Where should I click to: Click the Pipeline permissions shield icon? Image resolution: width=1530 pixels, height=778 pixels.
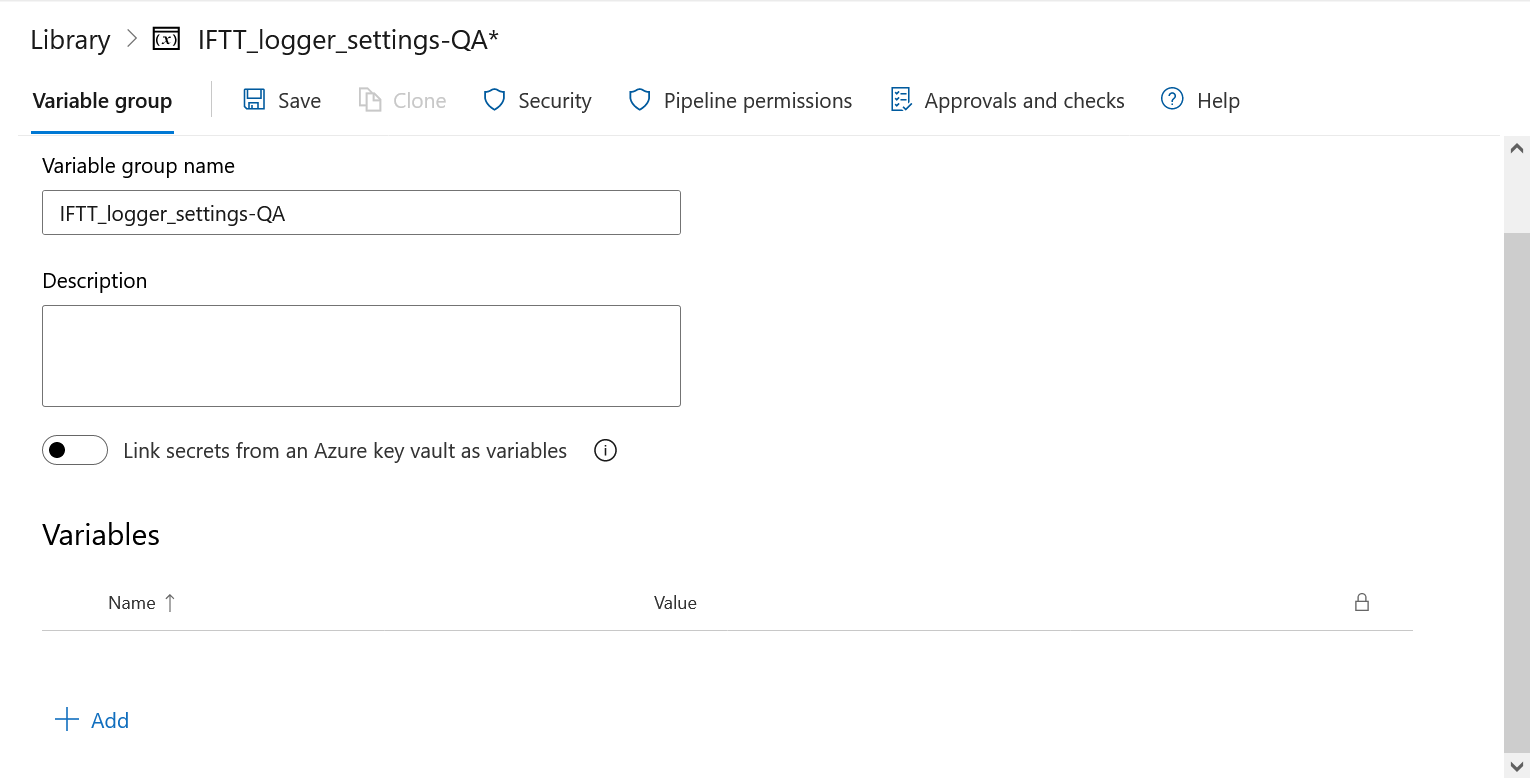click(x=640, y=100)
